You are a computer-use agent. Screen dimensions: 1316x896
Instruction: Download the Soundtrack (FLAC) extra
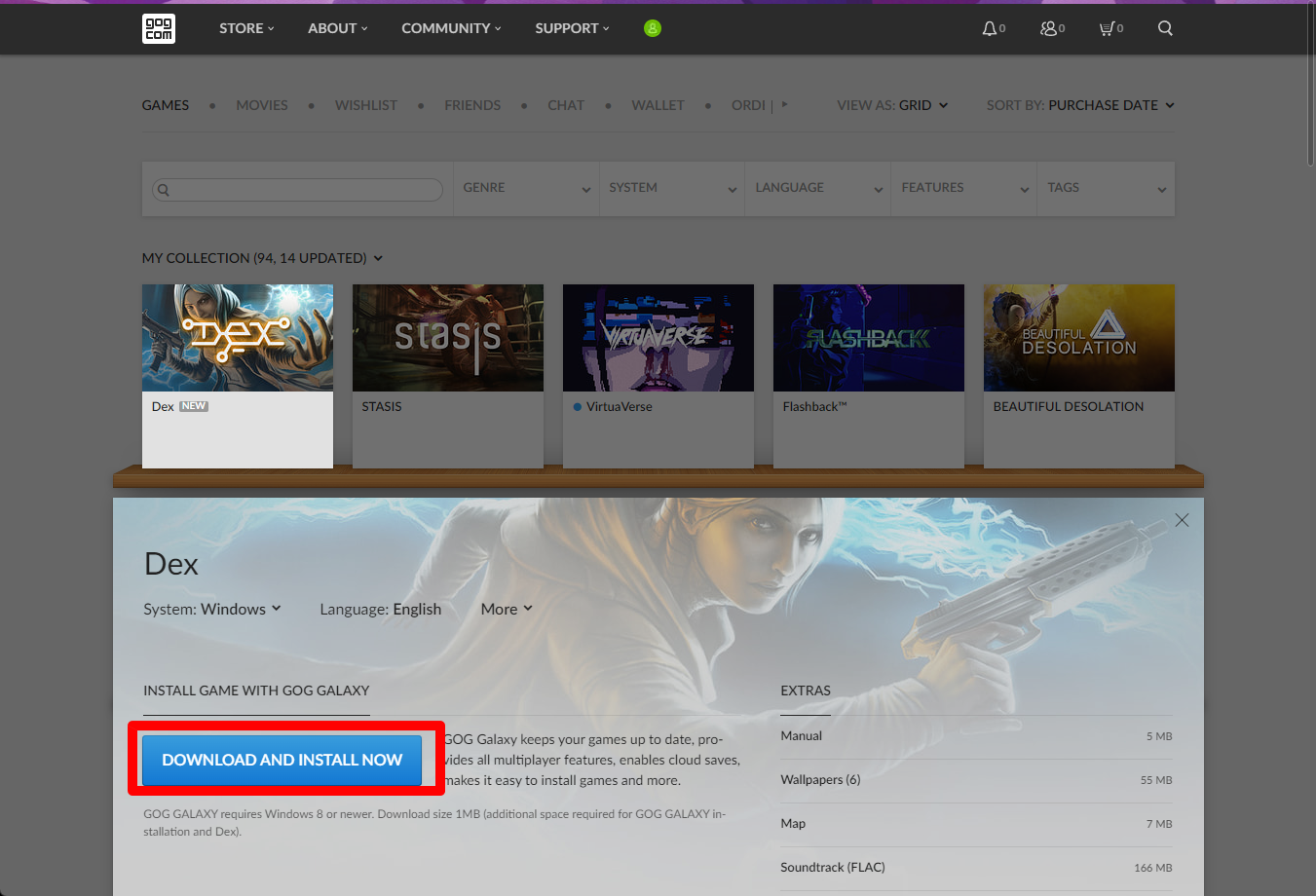(x=976, y=868)
